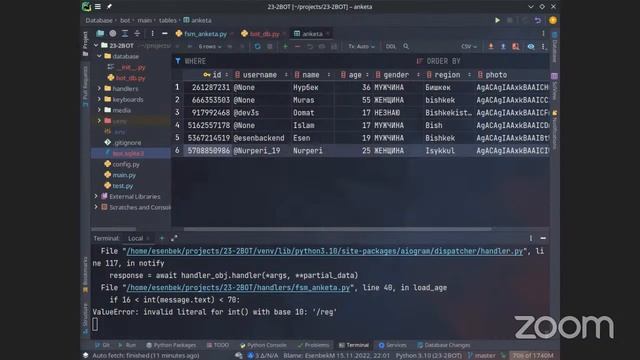
Task: Open Project panel options (three dots)
Action: 152,33
